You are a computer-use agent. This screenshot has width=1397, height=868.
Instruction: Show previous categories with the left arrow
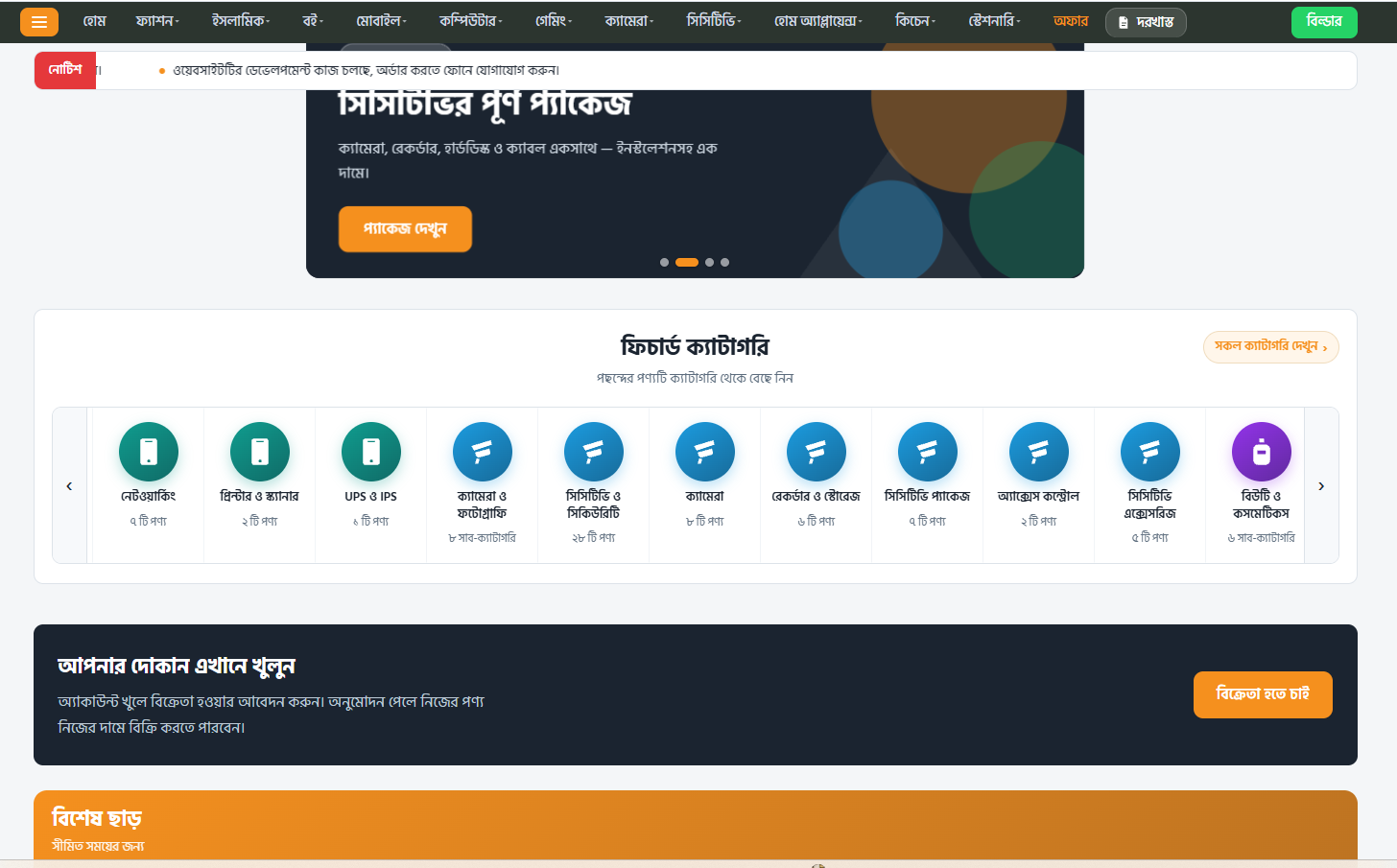point(69,486)
